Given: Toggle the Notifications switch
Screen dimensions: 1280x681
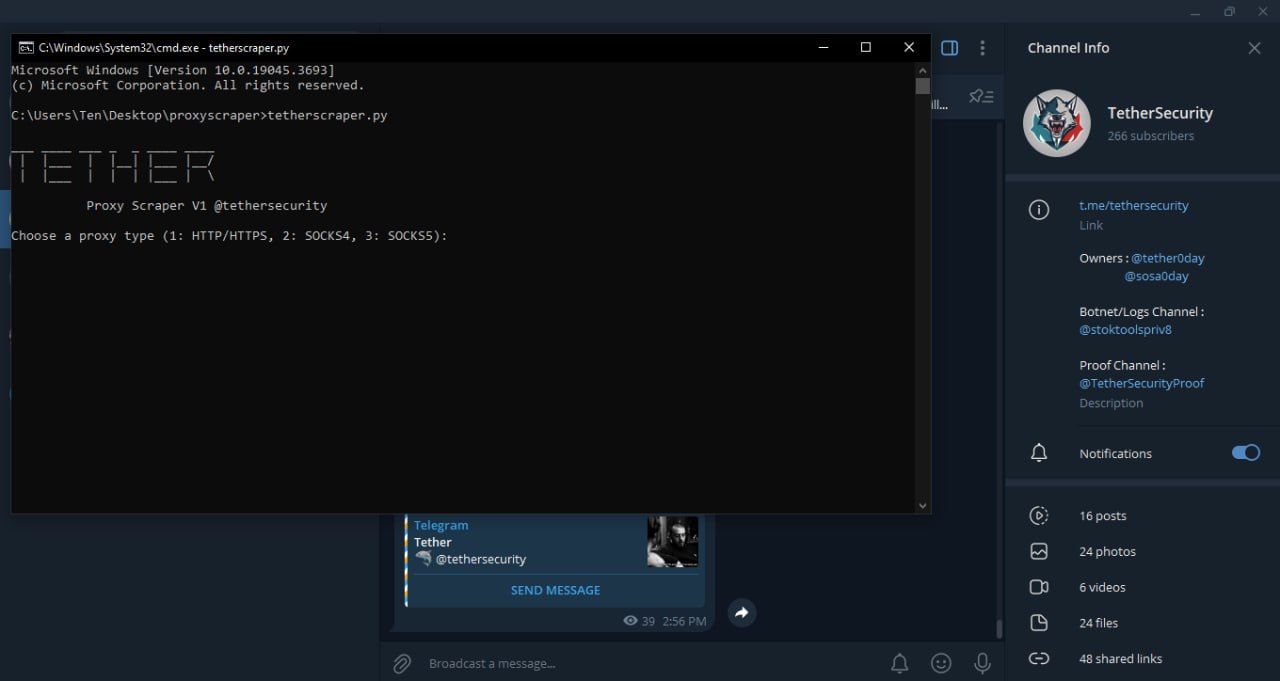Looking at the screenshot, I should point(1245,453).
